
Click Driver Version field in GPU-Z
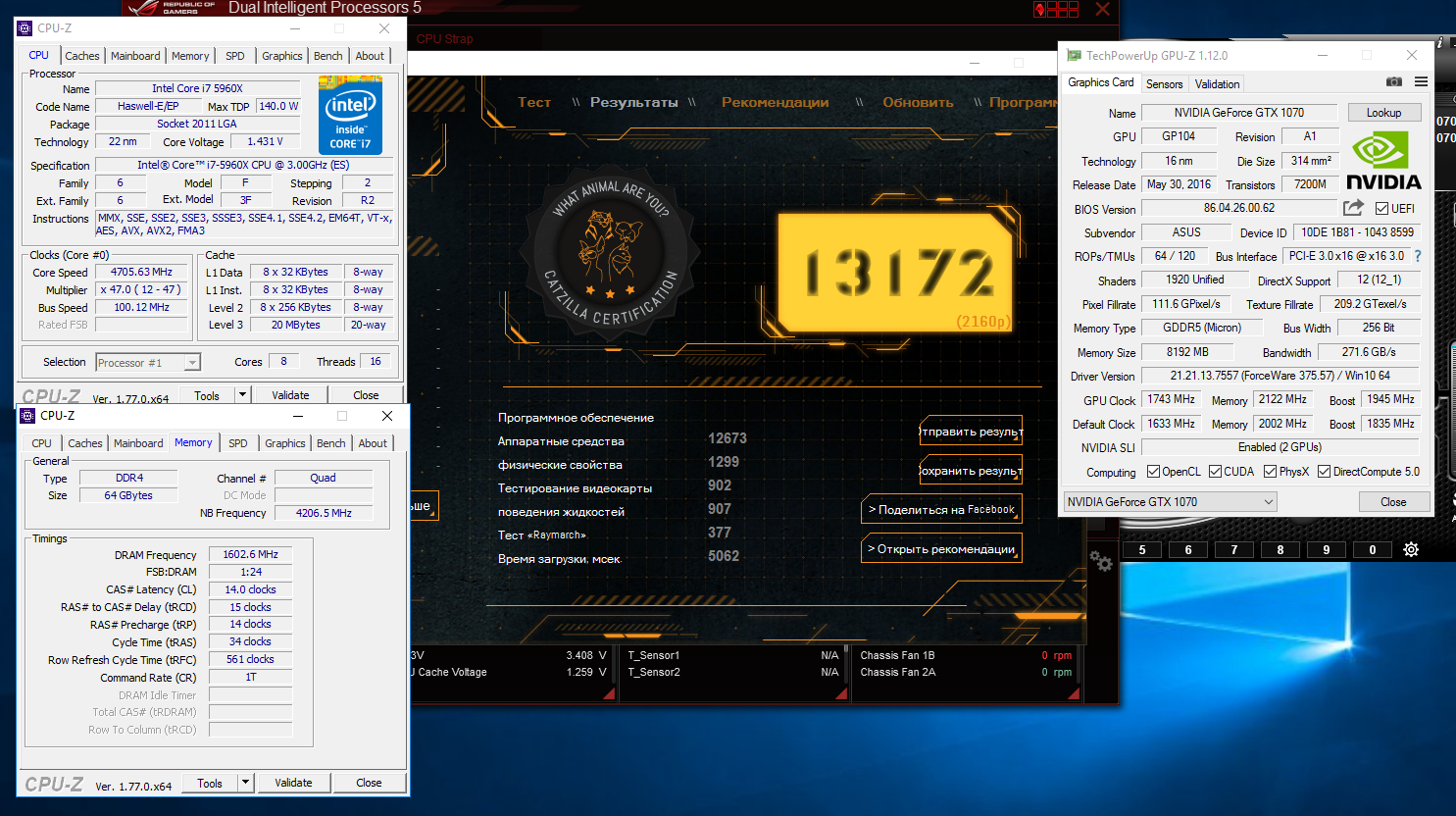tap(1280, 376)
